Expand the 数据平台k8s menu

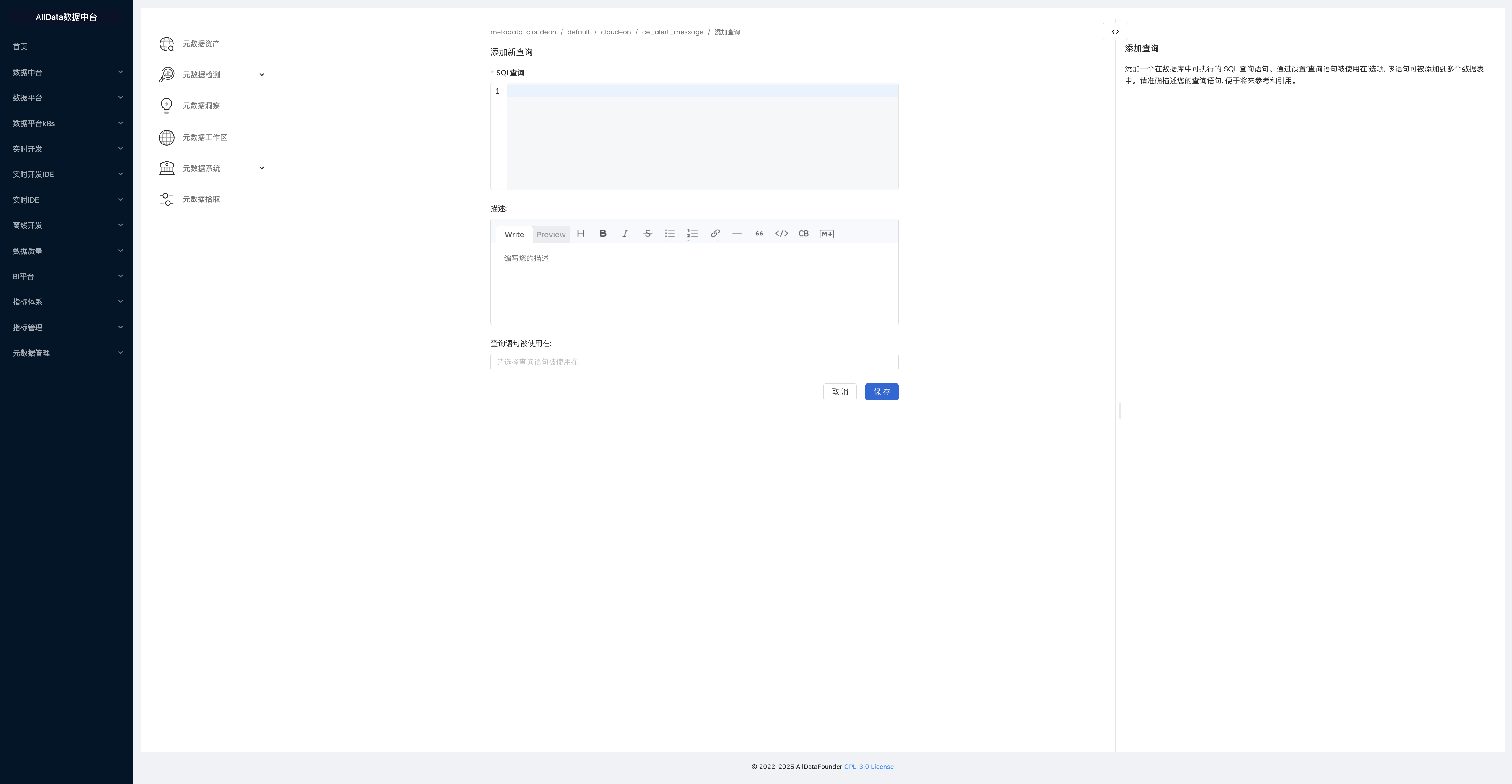66,123
